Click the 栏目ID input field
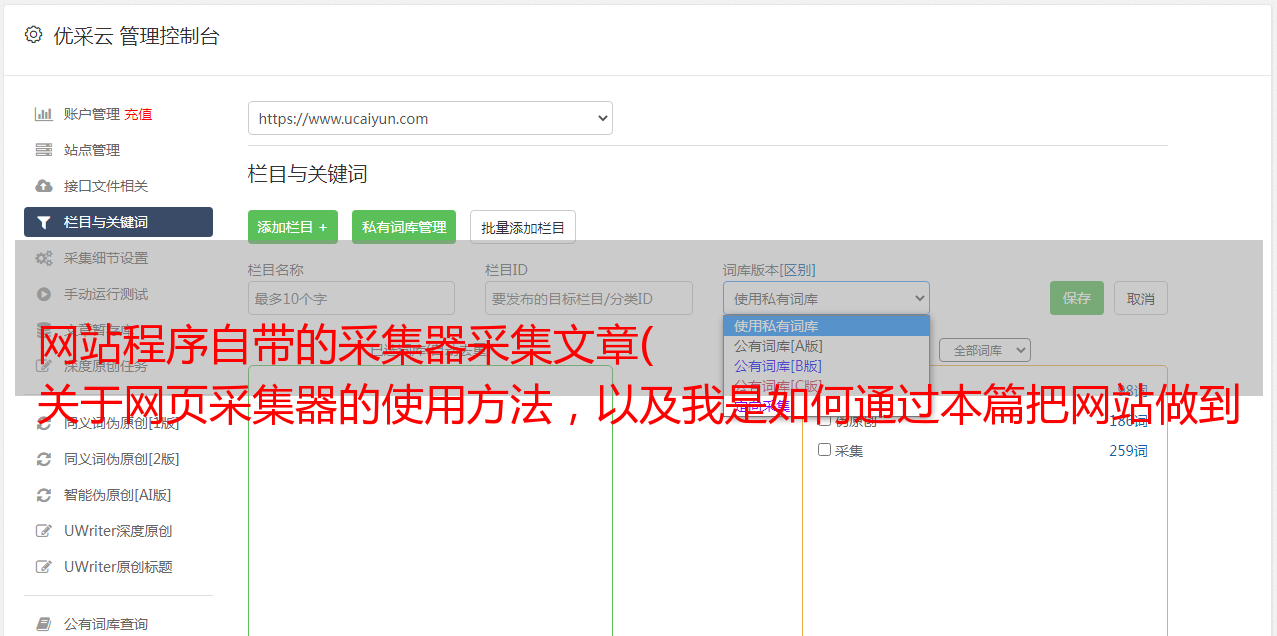This screenshot has width=1277, height=636. [x=589, y=298]
